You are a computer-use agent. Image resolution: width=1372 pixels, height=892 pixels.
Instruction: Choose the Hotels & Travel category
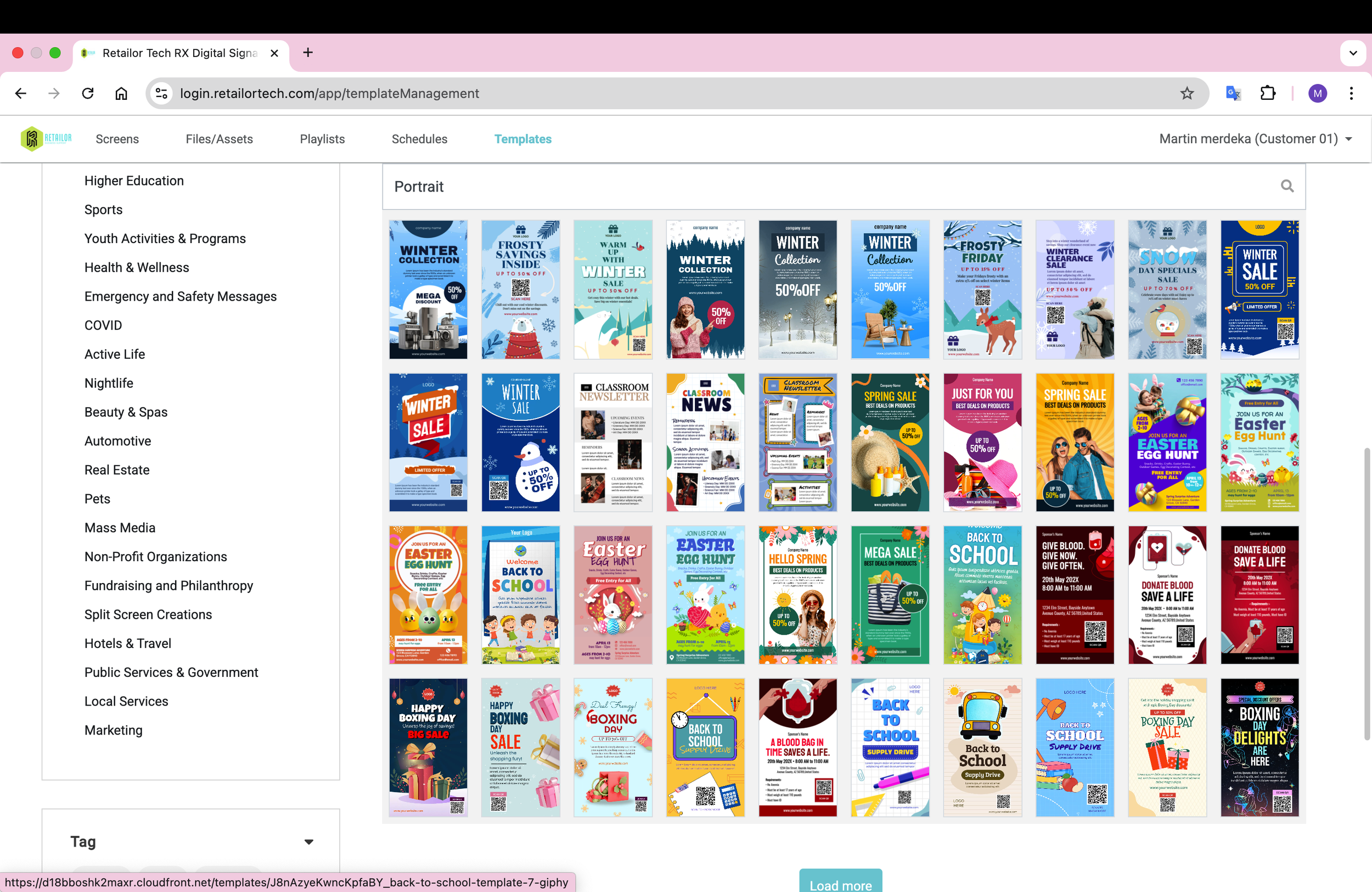127,643
